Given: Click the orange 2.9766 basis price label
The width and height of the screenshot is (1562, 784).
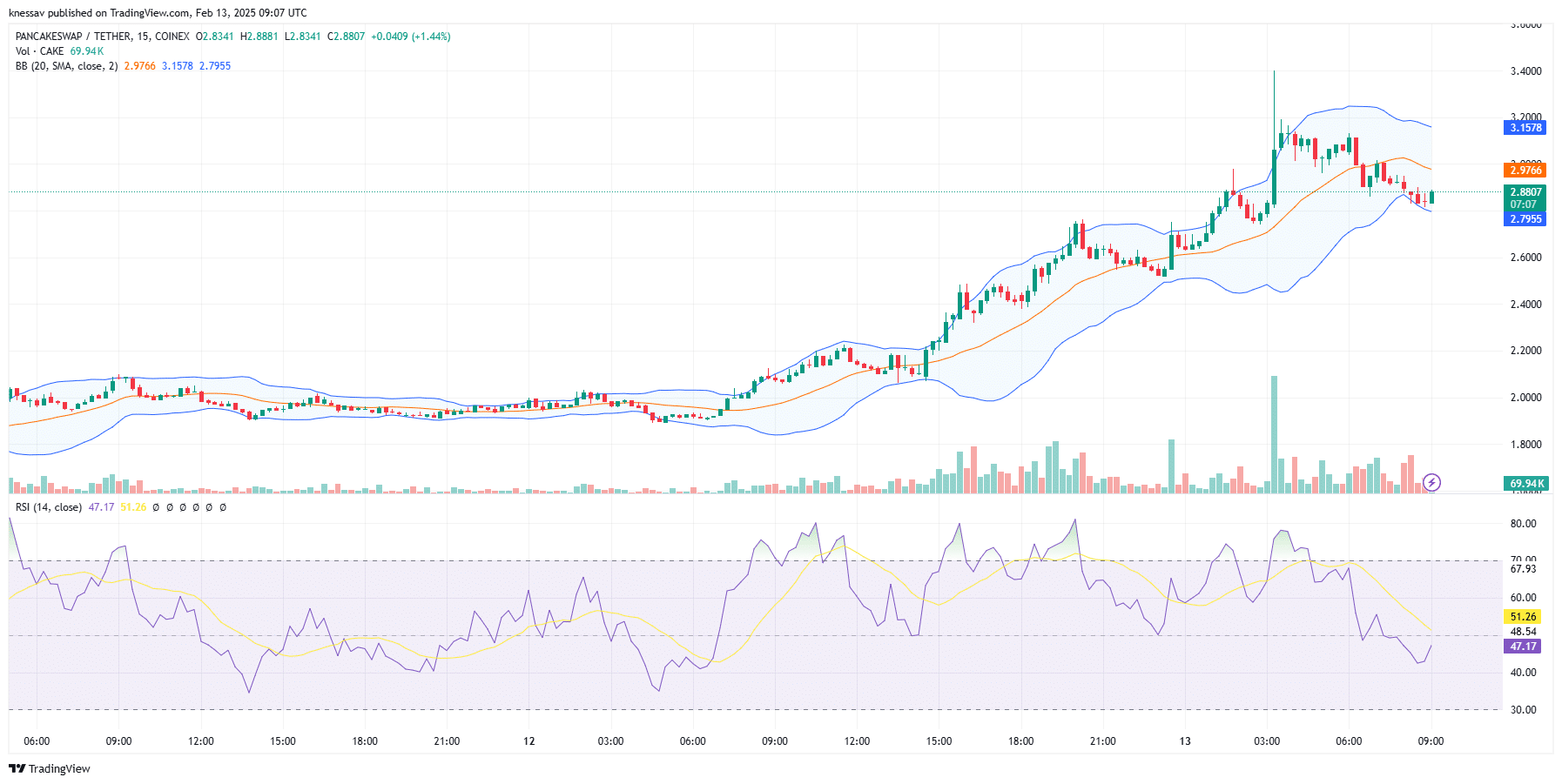Looking at the screenshot, I should coord(1525,171).
